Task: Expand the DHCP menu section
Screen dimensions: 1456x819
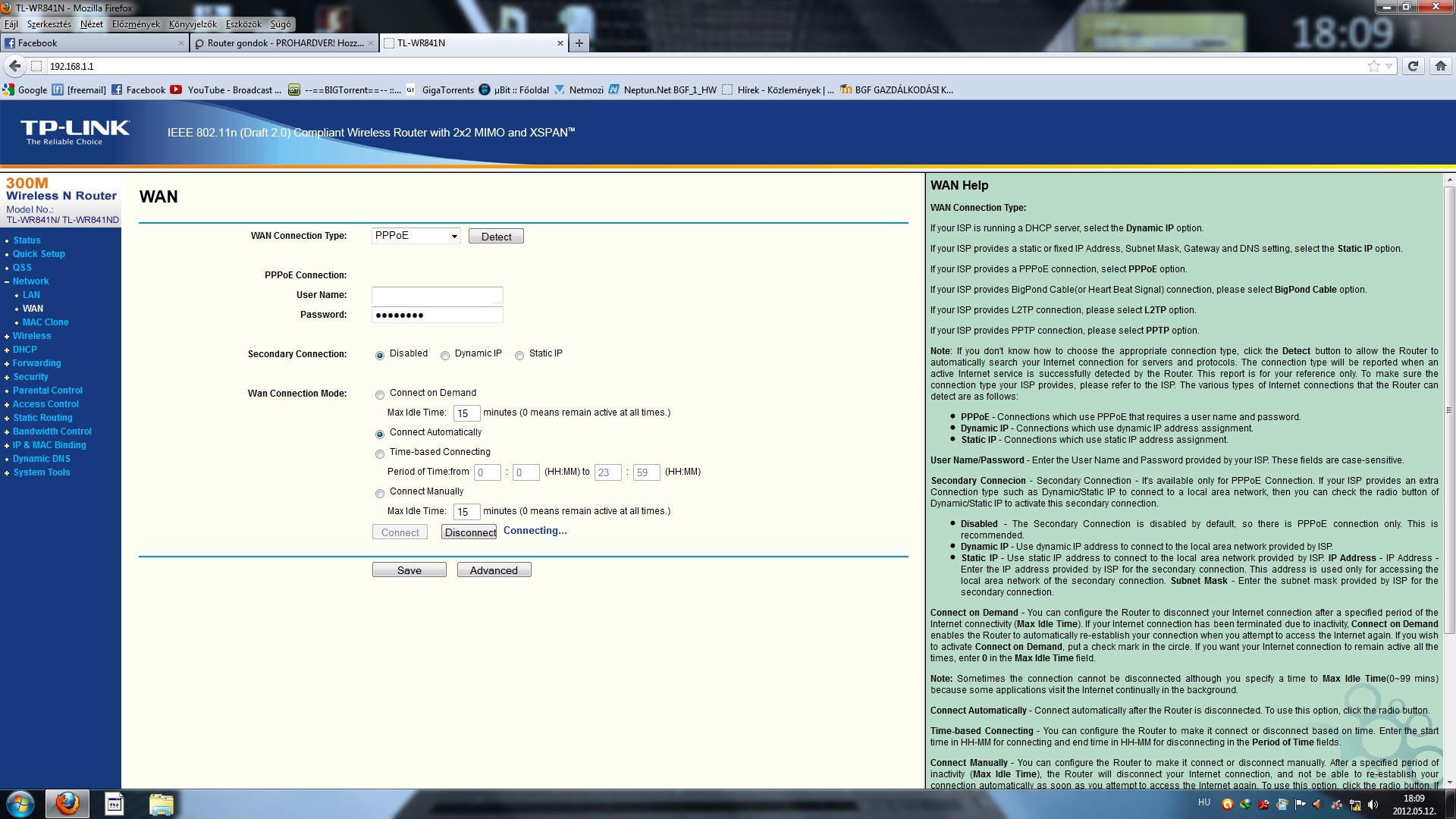Action: [x=24, y=350]
